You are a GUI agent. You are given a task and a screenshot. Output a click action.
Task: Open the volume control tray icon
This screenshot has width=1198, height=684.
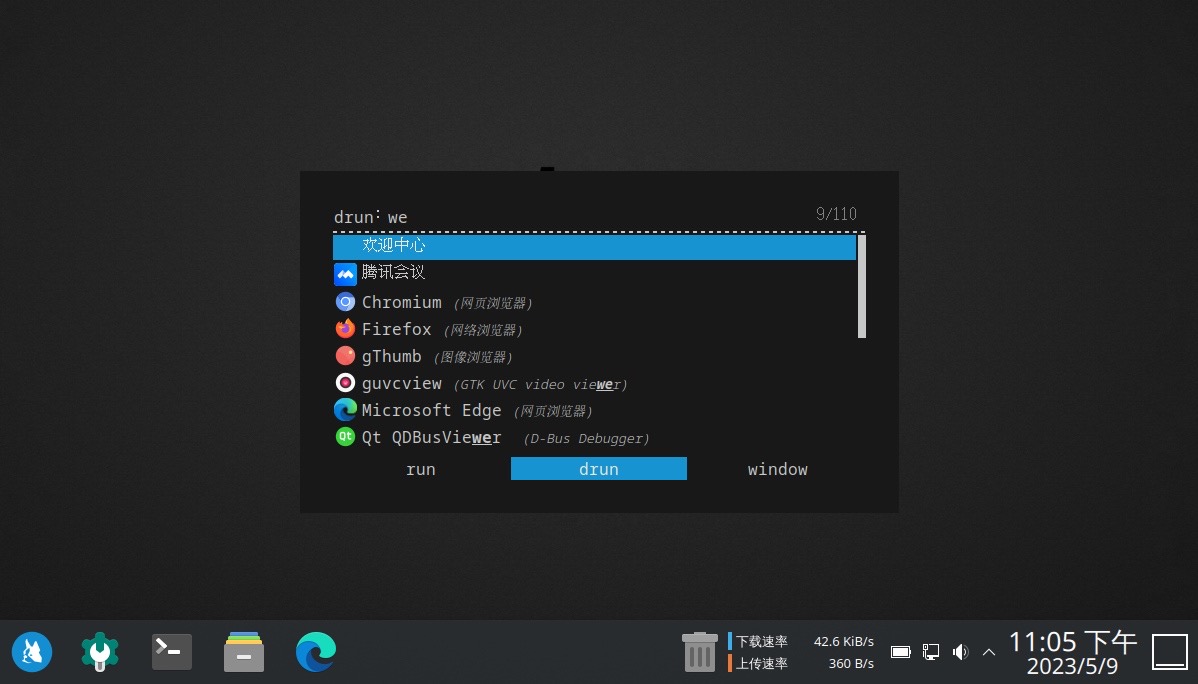pos(960,652)
